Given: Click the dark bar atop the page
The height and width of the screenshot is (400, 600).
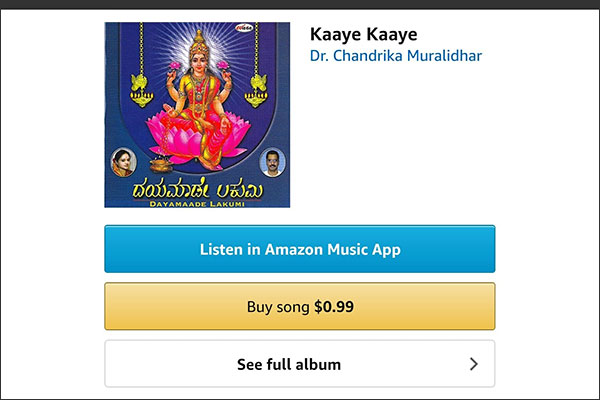Looking at the screenshot, I should (300, 4).
